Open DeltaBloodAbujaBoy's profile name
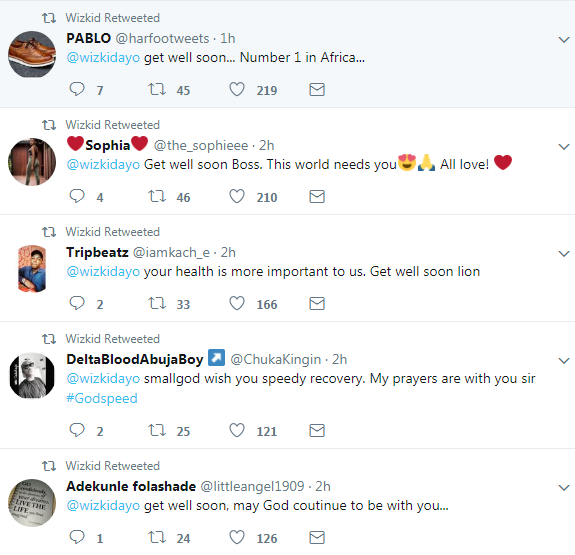Image resolution: width=575 pixels, height=555 pixels. tap(135, 359)
